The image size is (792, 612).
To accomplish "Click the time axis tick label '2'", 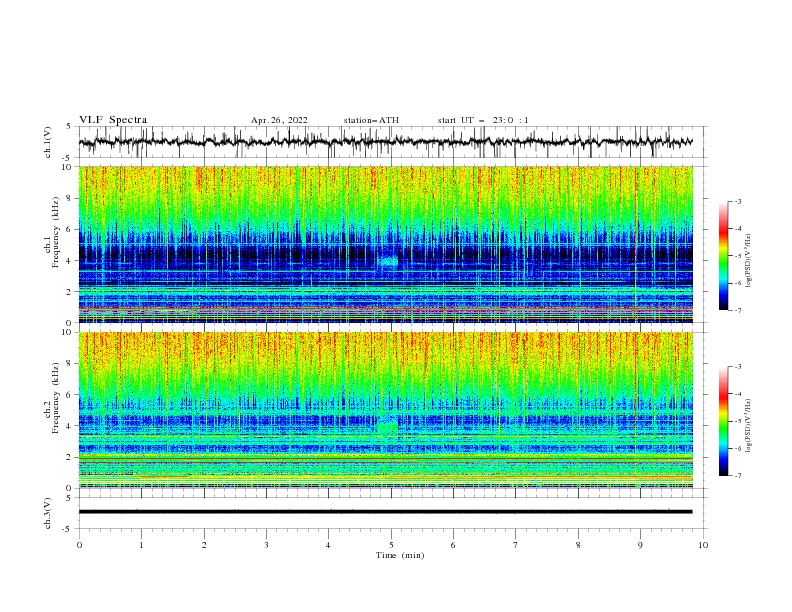I will (204, 545).
